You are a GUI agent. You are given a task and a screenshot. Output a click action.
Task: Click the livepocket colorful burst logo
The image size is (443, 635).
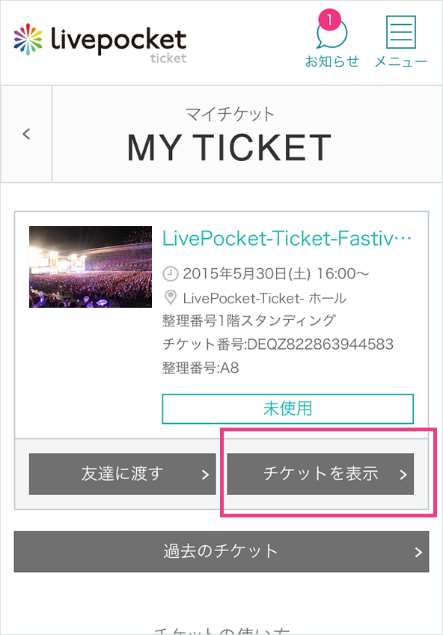(28, 39)
